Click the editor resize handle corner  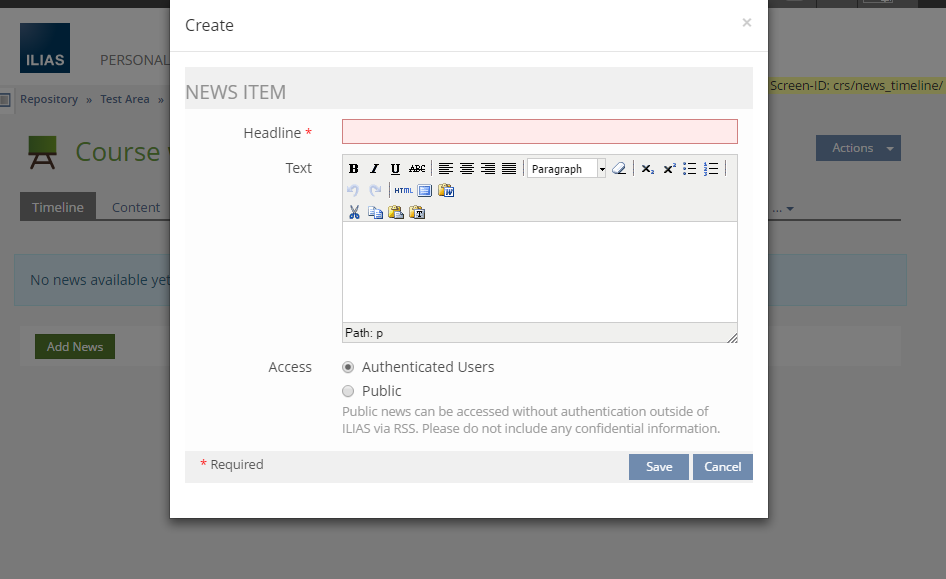tap(732, 337)
